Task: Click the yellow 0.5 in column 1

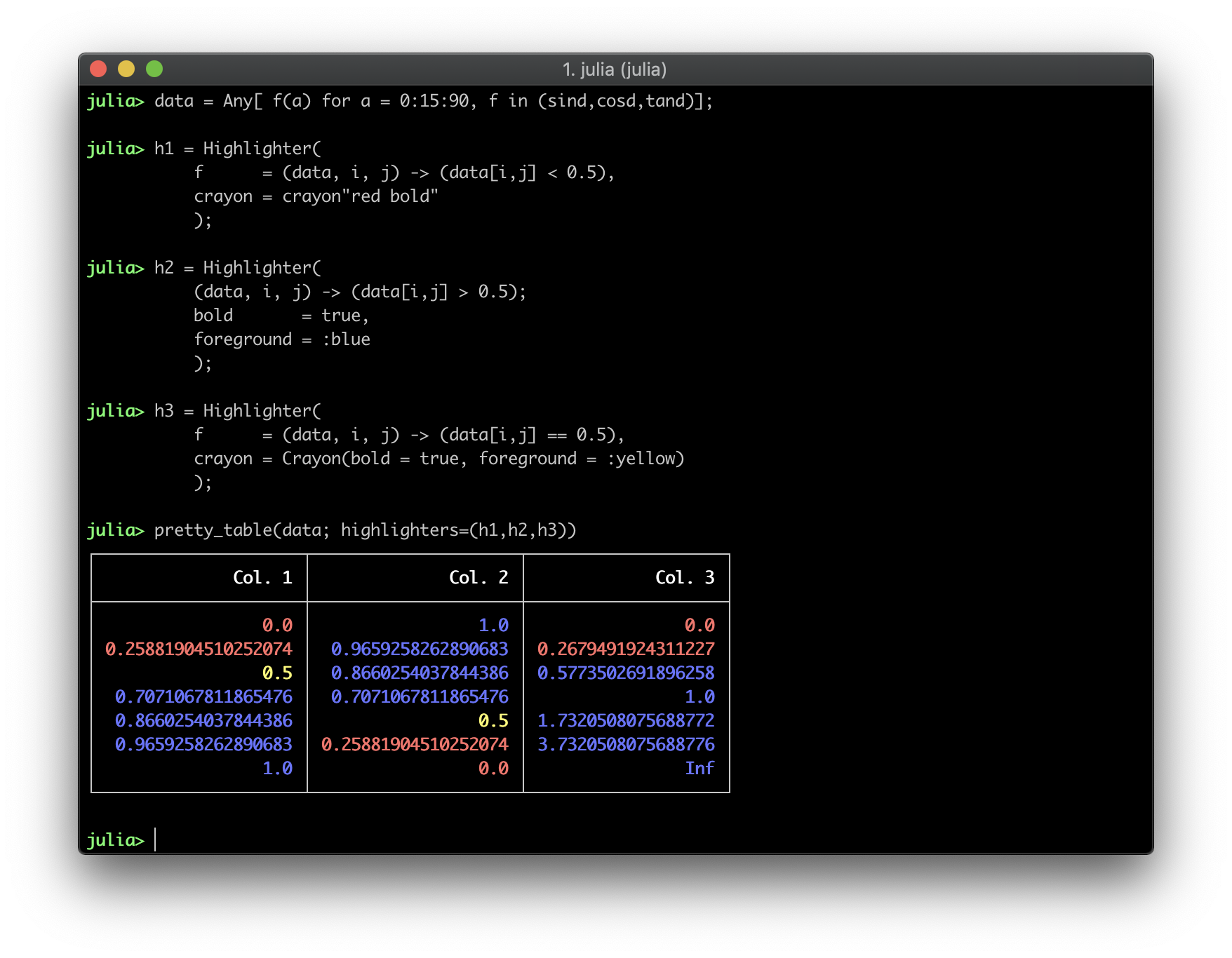Action: pos(277,673)
